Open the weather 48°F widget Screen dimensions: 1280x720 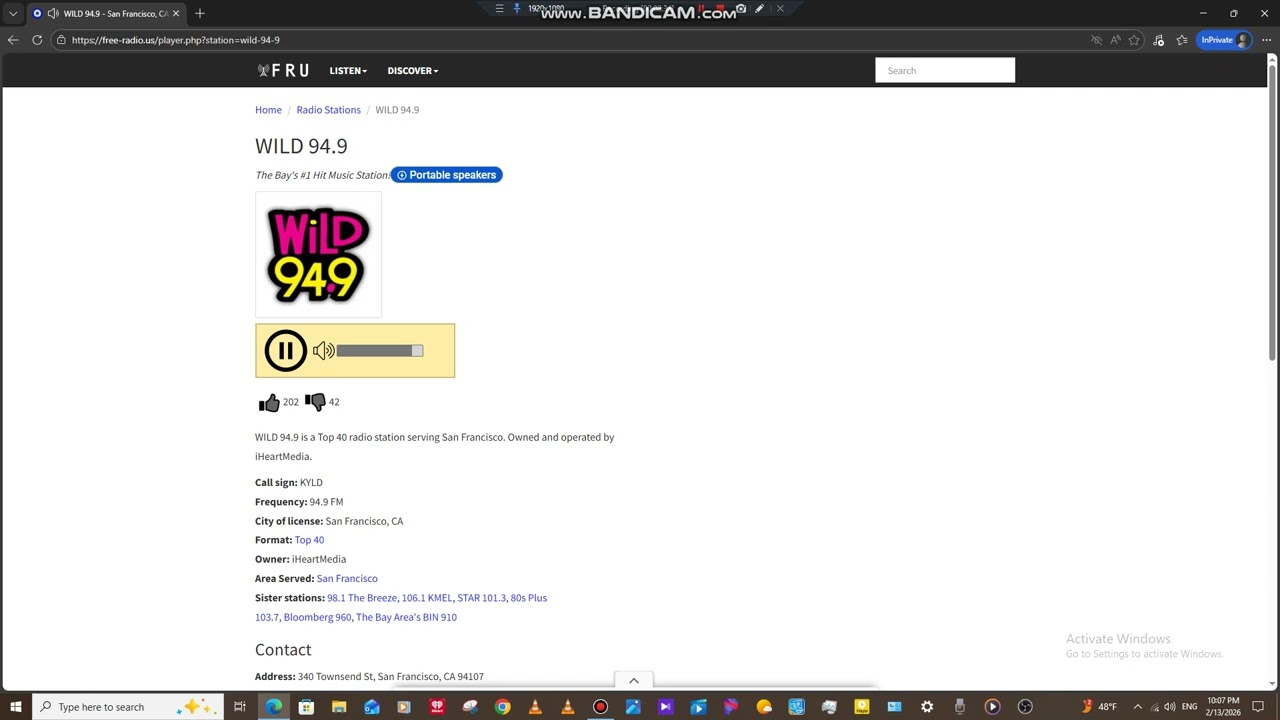[x=1099, y=707]
